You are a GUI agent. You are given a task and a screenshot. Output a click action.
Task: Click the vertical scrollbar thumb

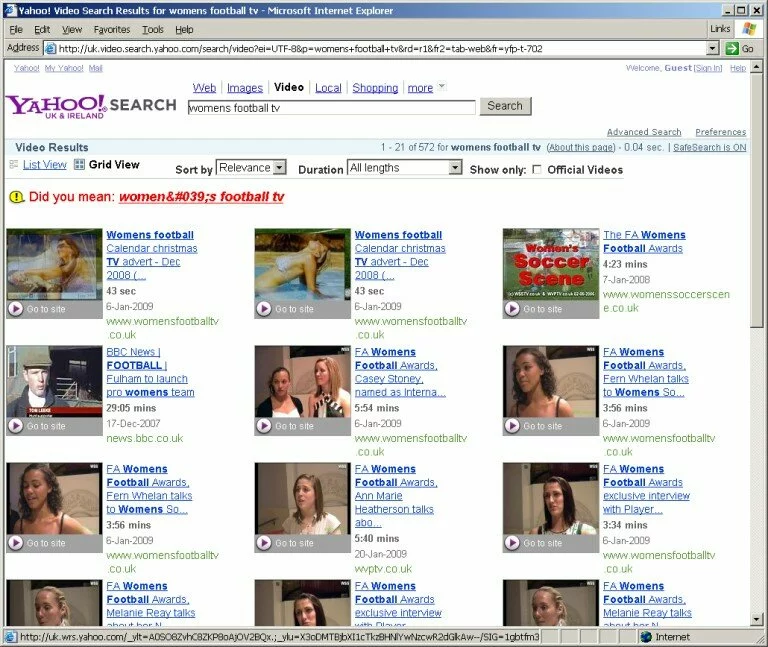pyautogui.click(x=756, y=200)
